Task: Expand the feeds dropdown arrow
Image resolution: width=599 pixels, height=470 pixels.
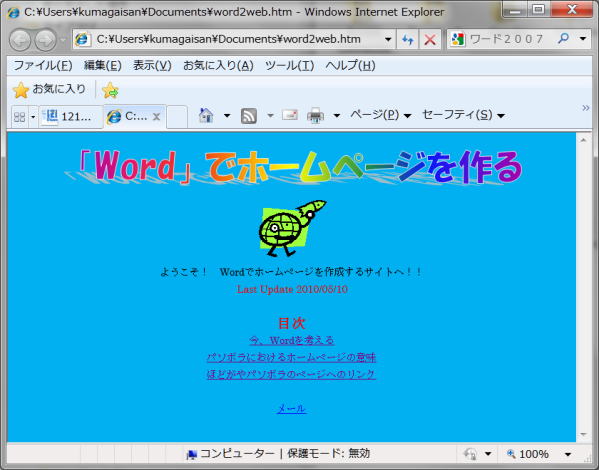Action: point(270,115)
